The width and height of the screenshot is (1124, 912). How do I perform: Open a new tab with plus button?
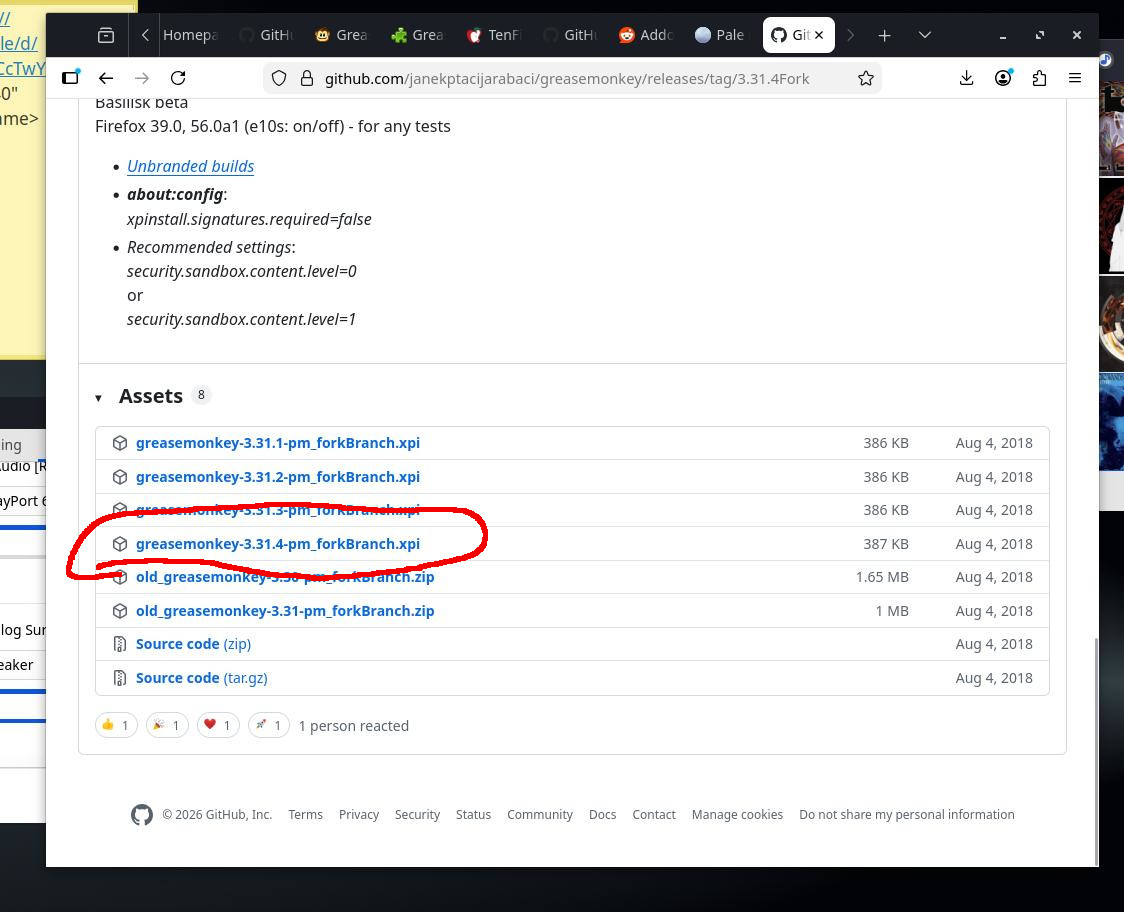click(x=885, y=35)
